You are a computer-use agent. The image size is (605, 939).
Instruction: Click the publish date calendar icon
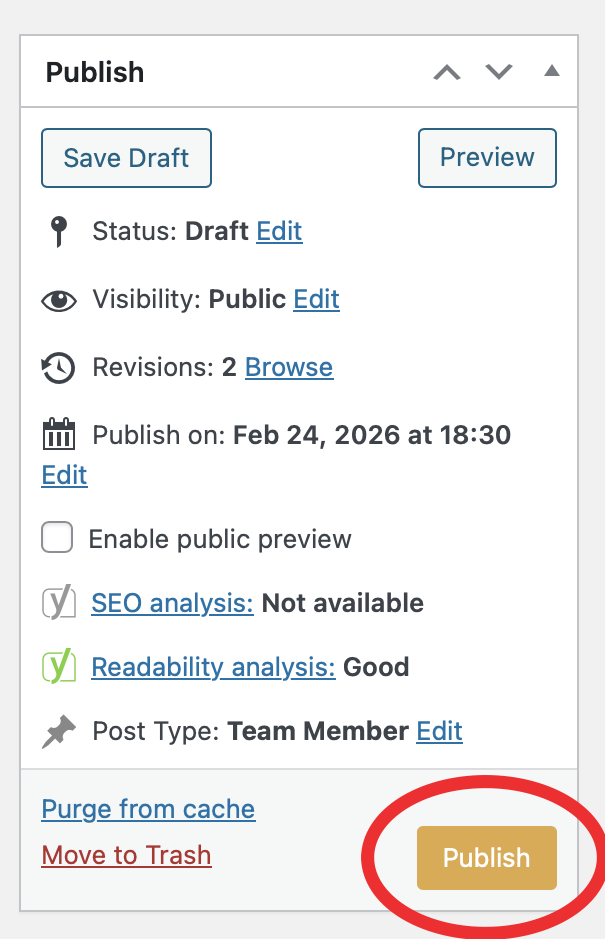click(x=59, y=434)
